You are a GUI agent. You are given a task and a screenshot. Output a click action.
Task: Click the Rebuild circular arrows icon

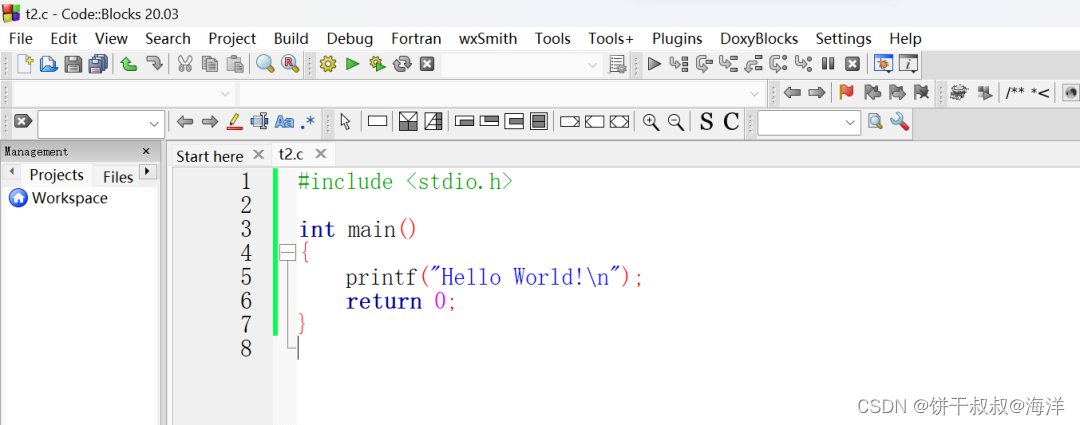[x=402, y=64]
